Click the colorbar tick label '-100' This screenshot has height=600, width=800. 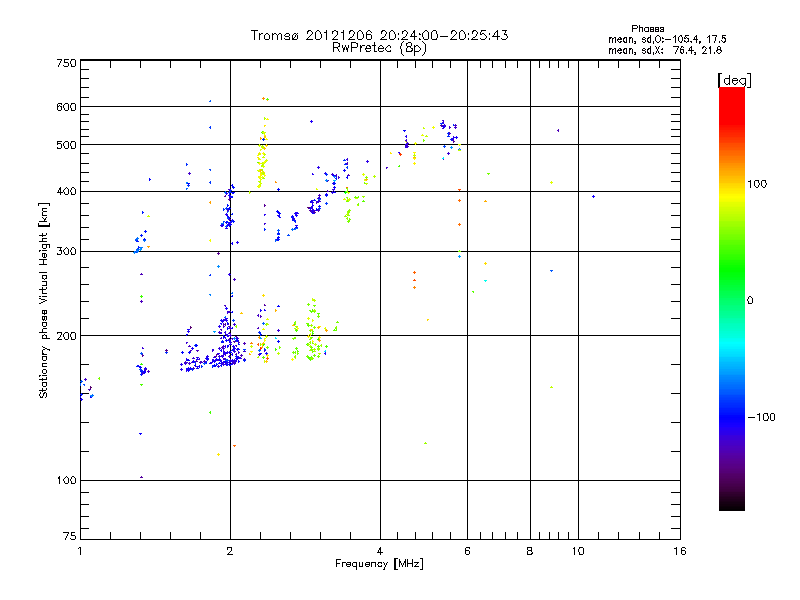761,417
